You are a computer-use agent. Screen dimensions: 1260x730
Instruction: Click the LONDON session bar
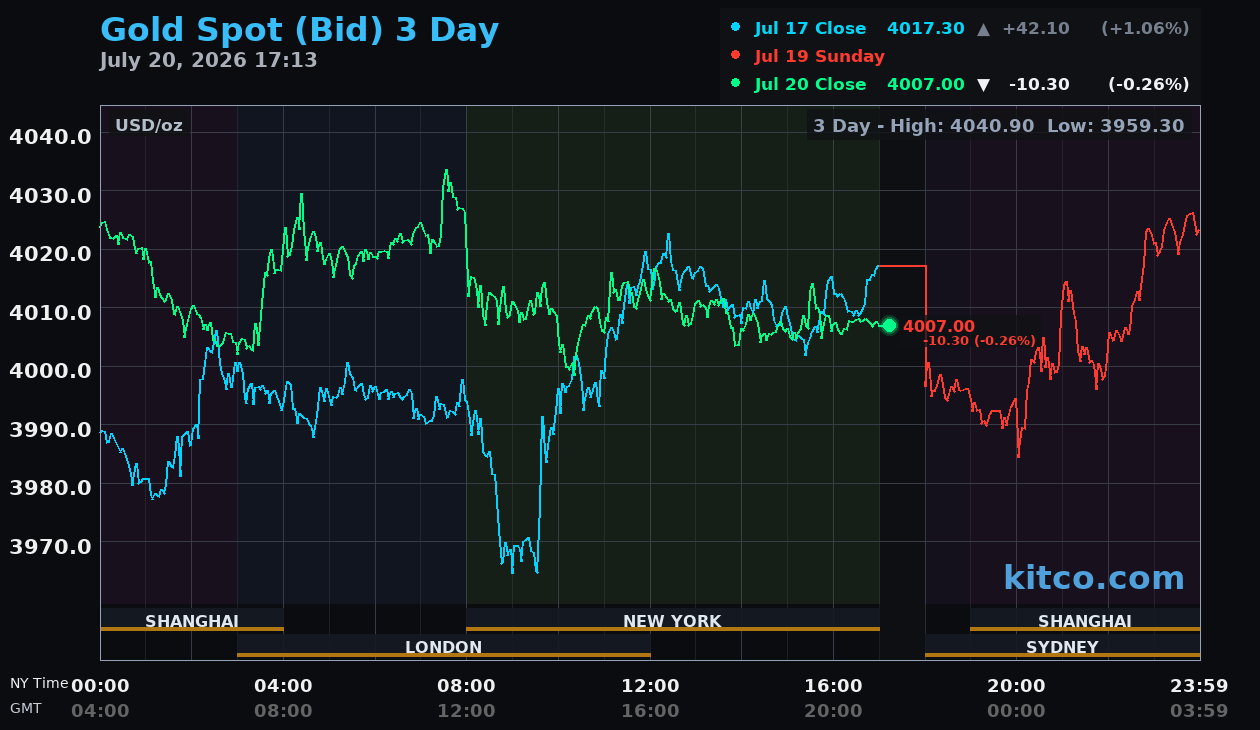[444, 646]
